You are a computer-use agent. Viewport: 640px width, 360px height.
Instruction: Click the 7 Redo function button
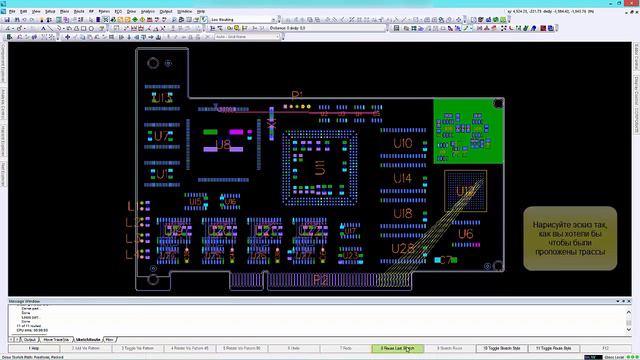pos(345,349)
